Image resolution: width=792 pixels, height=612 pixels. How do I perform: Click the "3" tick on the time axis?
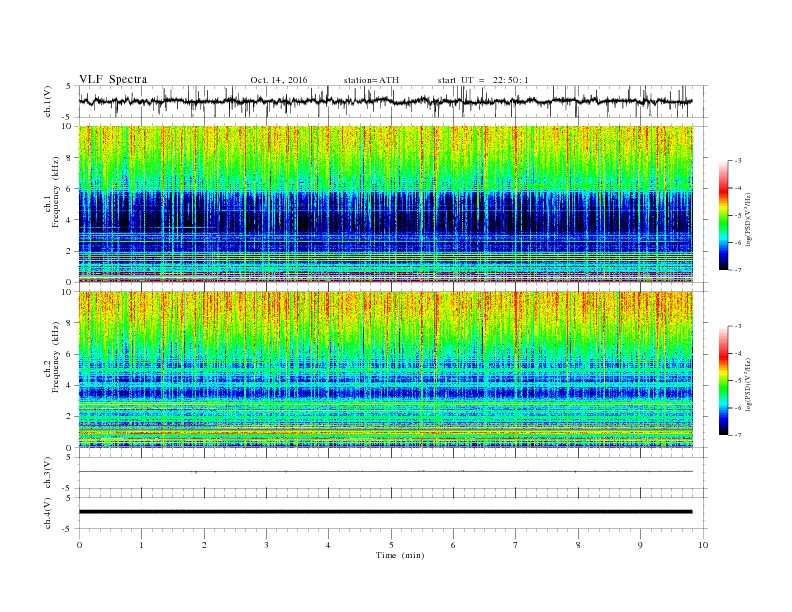point(266,545)
